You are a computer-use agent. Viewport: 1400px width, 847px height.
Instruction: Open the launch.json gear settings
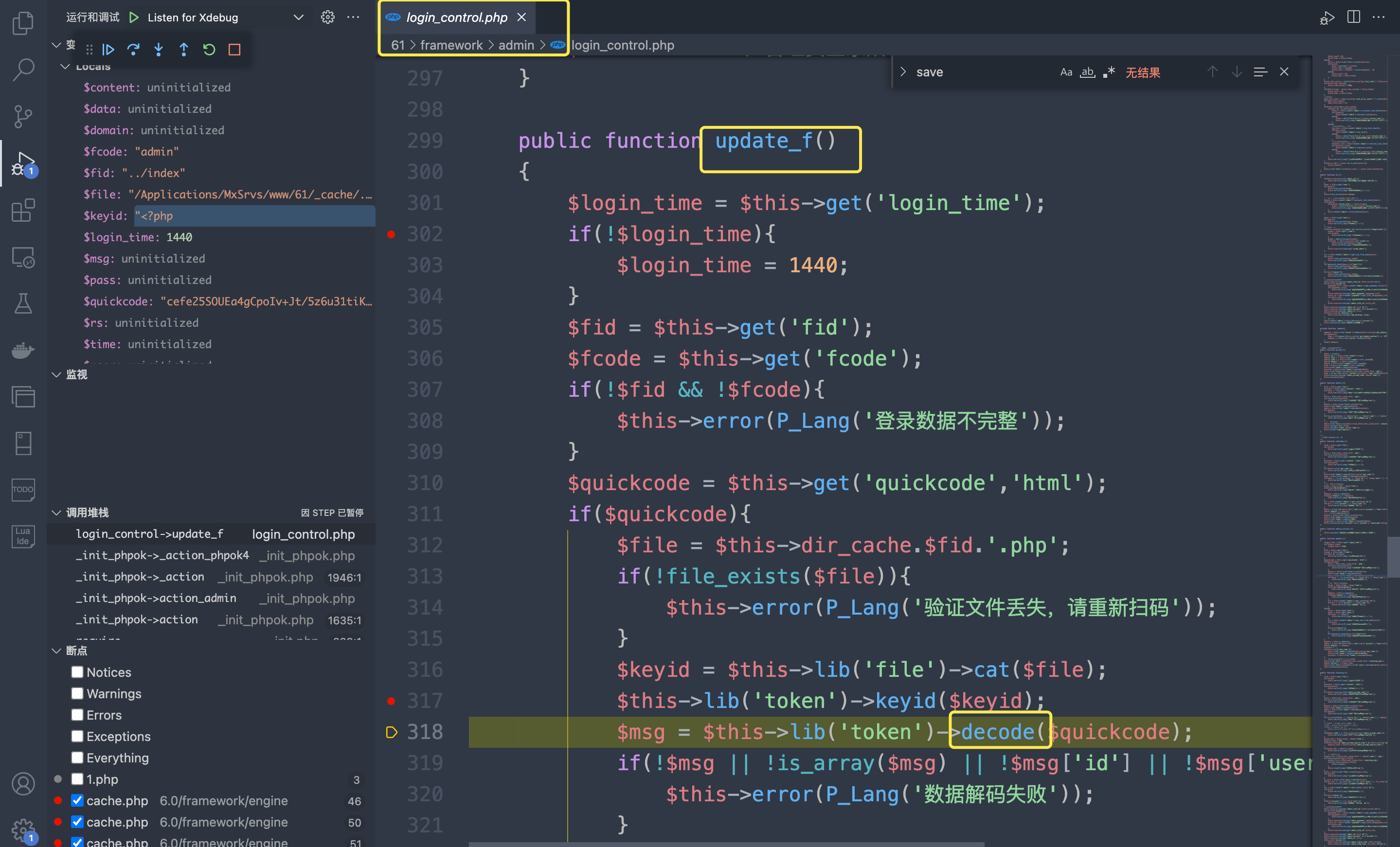(x=328, y=17)
